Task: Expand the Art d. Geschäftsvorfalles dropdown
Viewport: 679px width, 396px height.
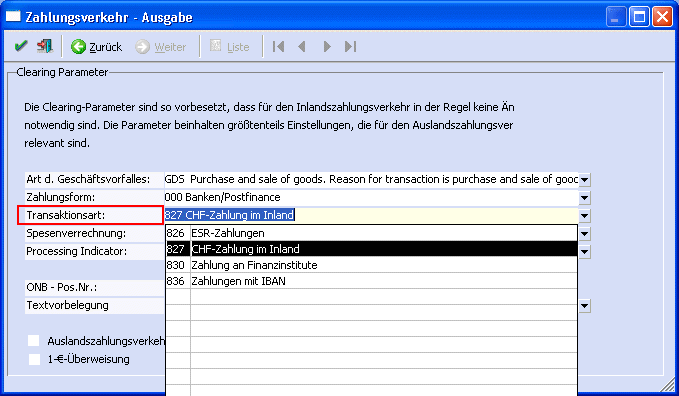Action: 585,180
